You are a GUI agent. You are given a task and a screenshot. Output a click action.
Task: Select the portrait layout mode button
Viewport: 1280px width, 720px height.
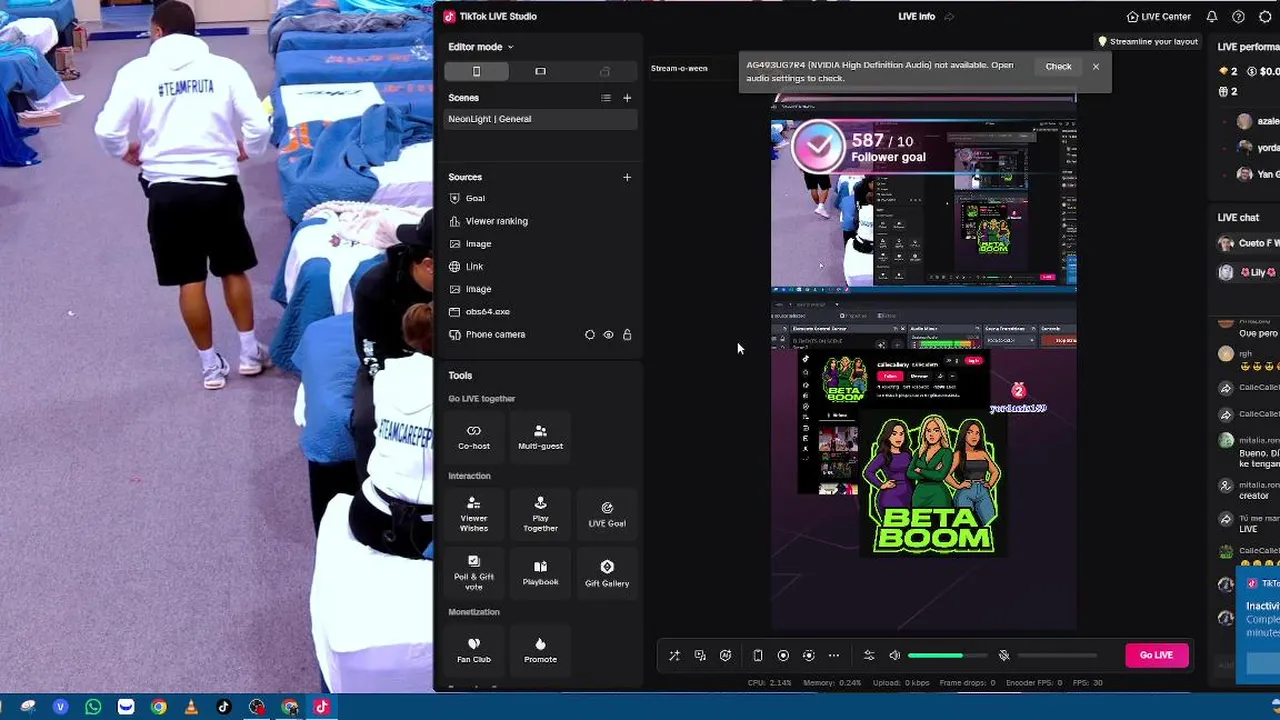point(476,71)
